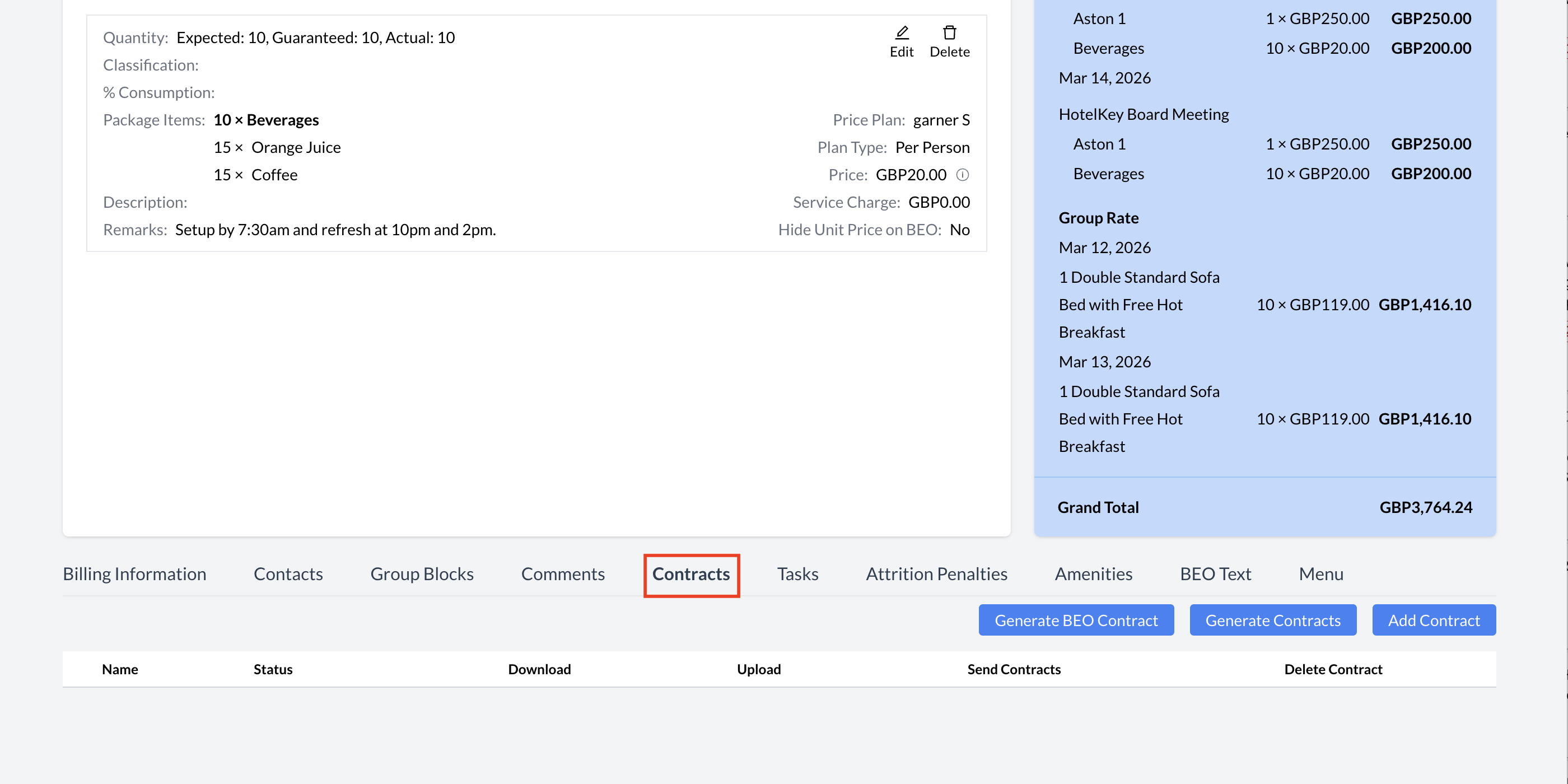
Task: Click the Delete trash icon
Action: point(949,33)
